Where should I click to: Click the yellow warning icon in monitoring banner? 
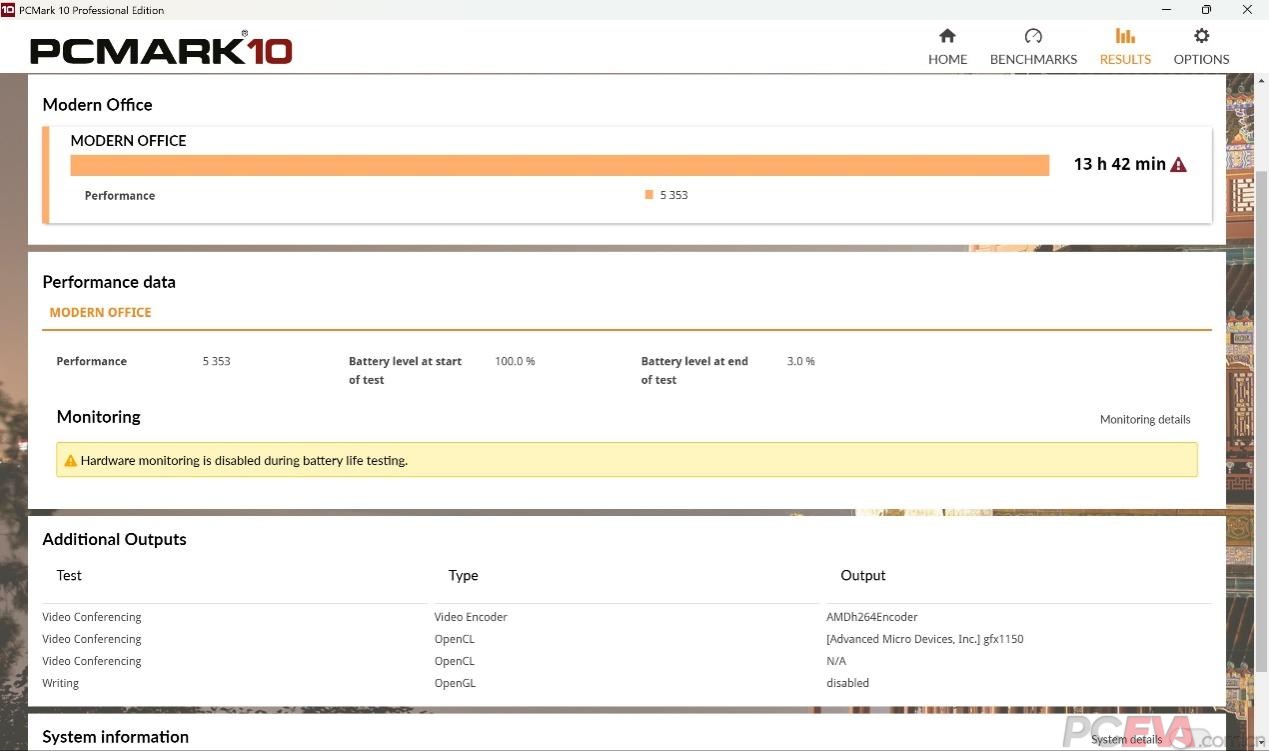pos(70,461)
